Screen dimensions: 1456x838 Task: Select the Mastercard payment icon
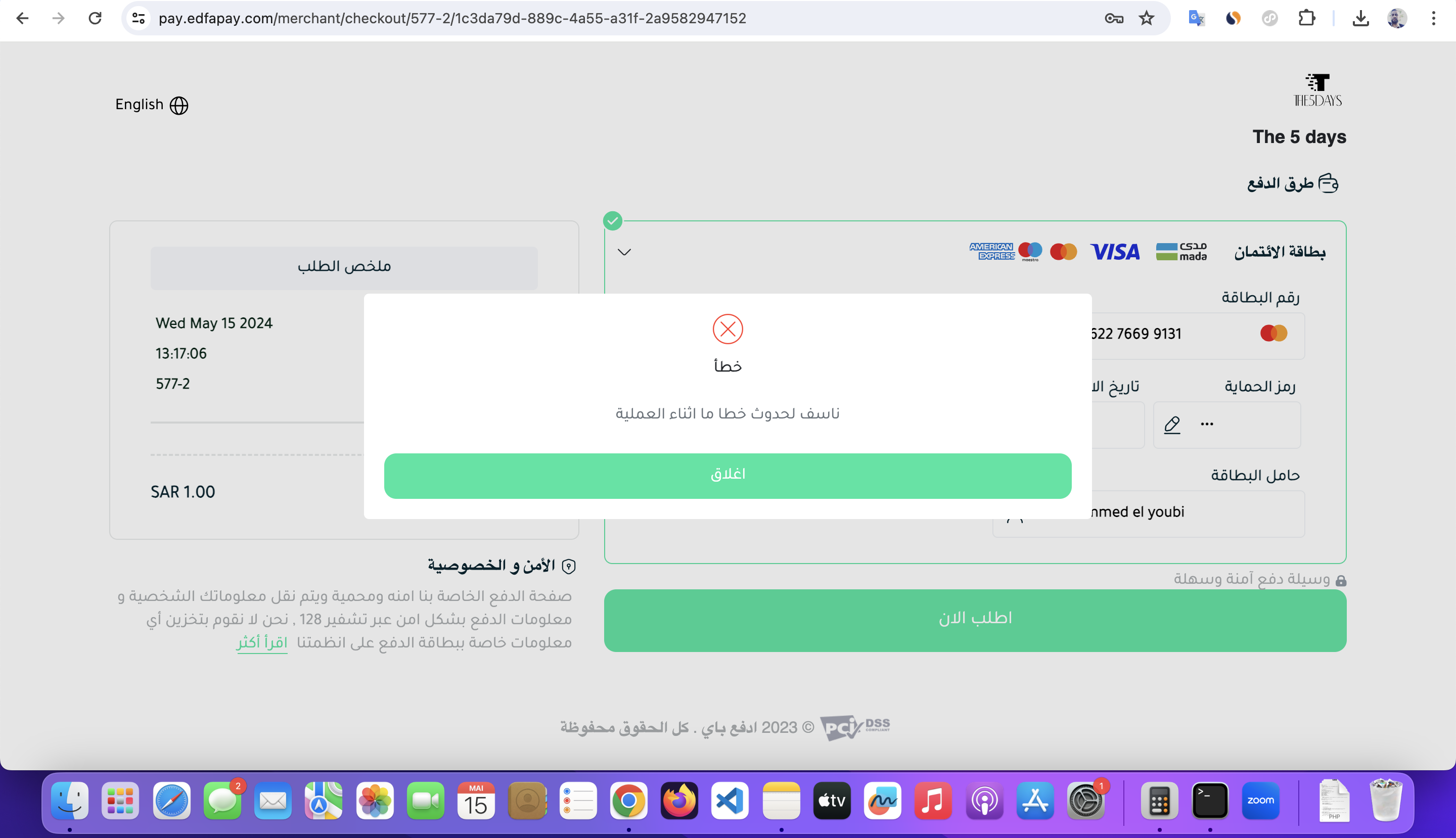(1064, 251)
